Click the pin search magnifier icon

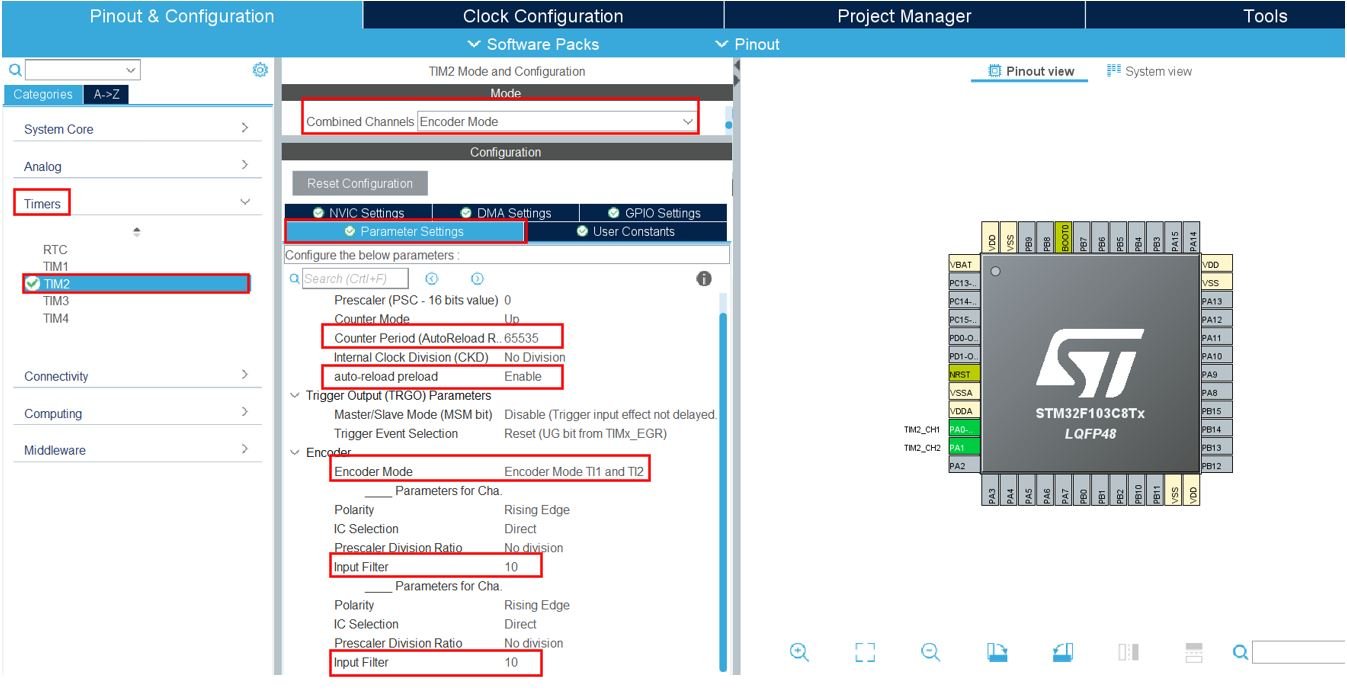point(1240,652)
